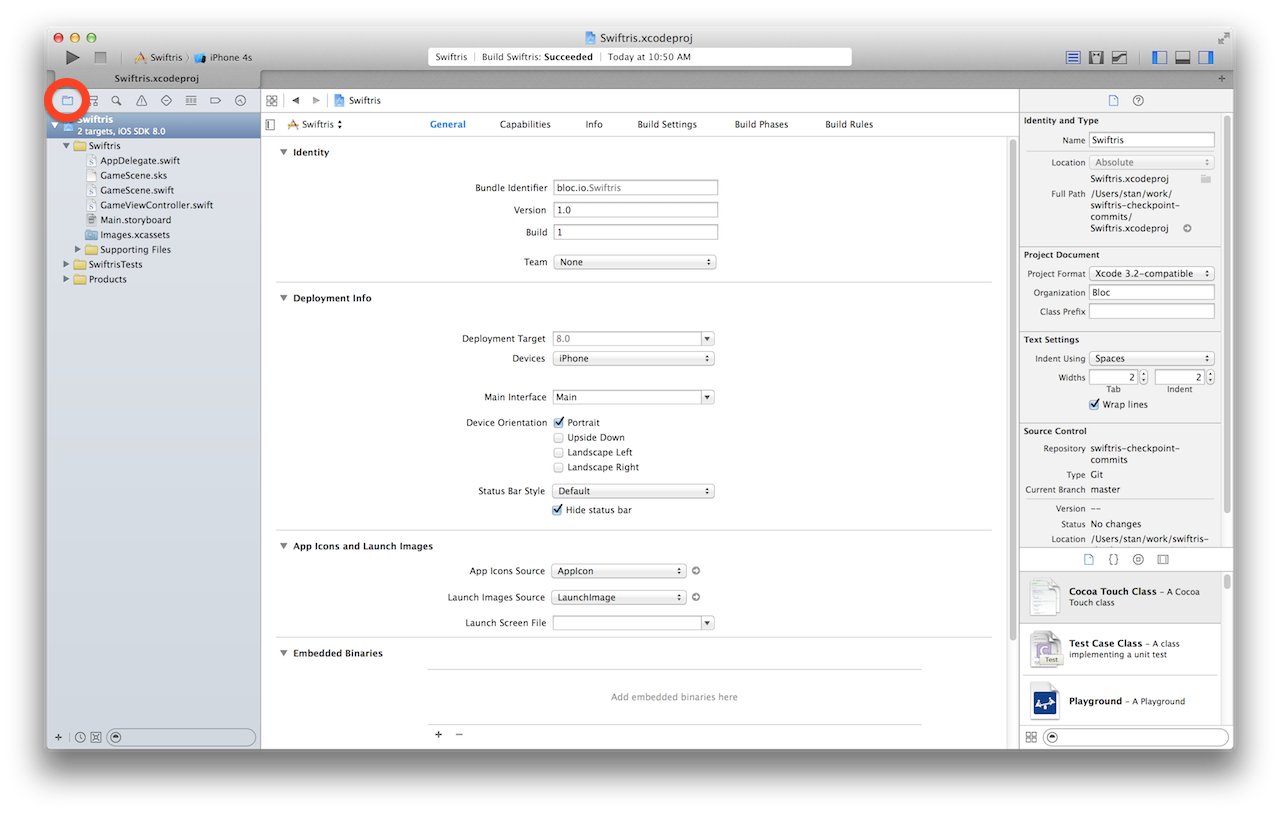Open the Project navigator folder icon
Viewport: 1280px width, 814px height.
click(68, 101)
